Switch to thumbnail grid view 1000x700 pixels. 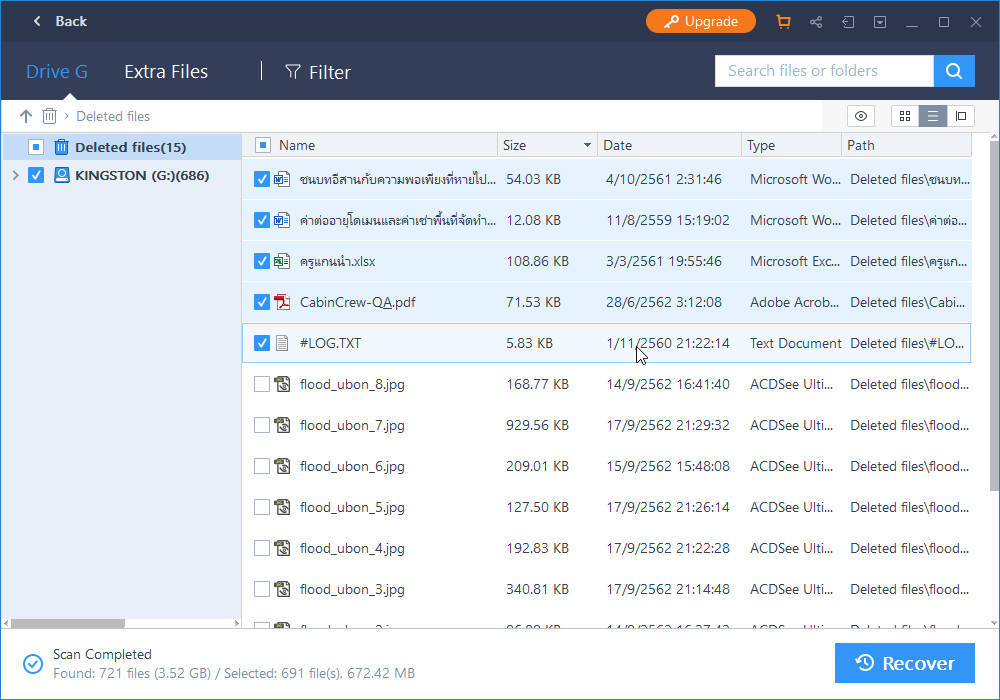(904, 116)
